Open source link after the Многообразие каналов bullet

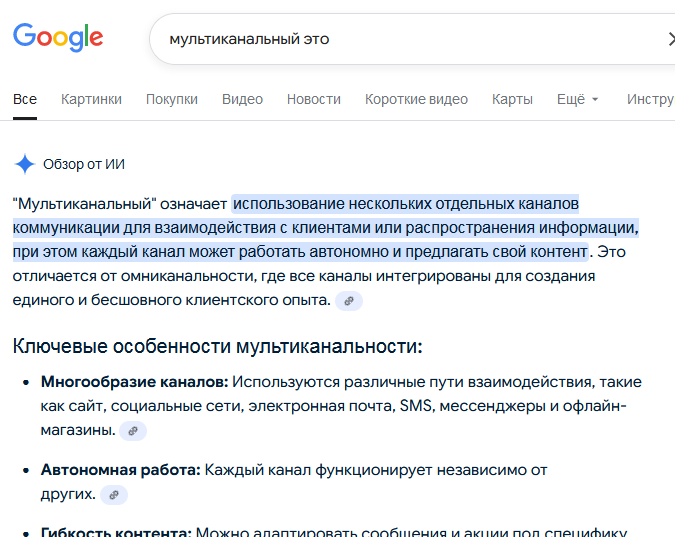[x=132, y=431]
